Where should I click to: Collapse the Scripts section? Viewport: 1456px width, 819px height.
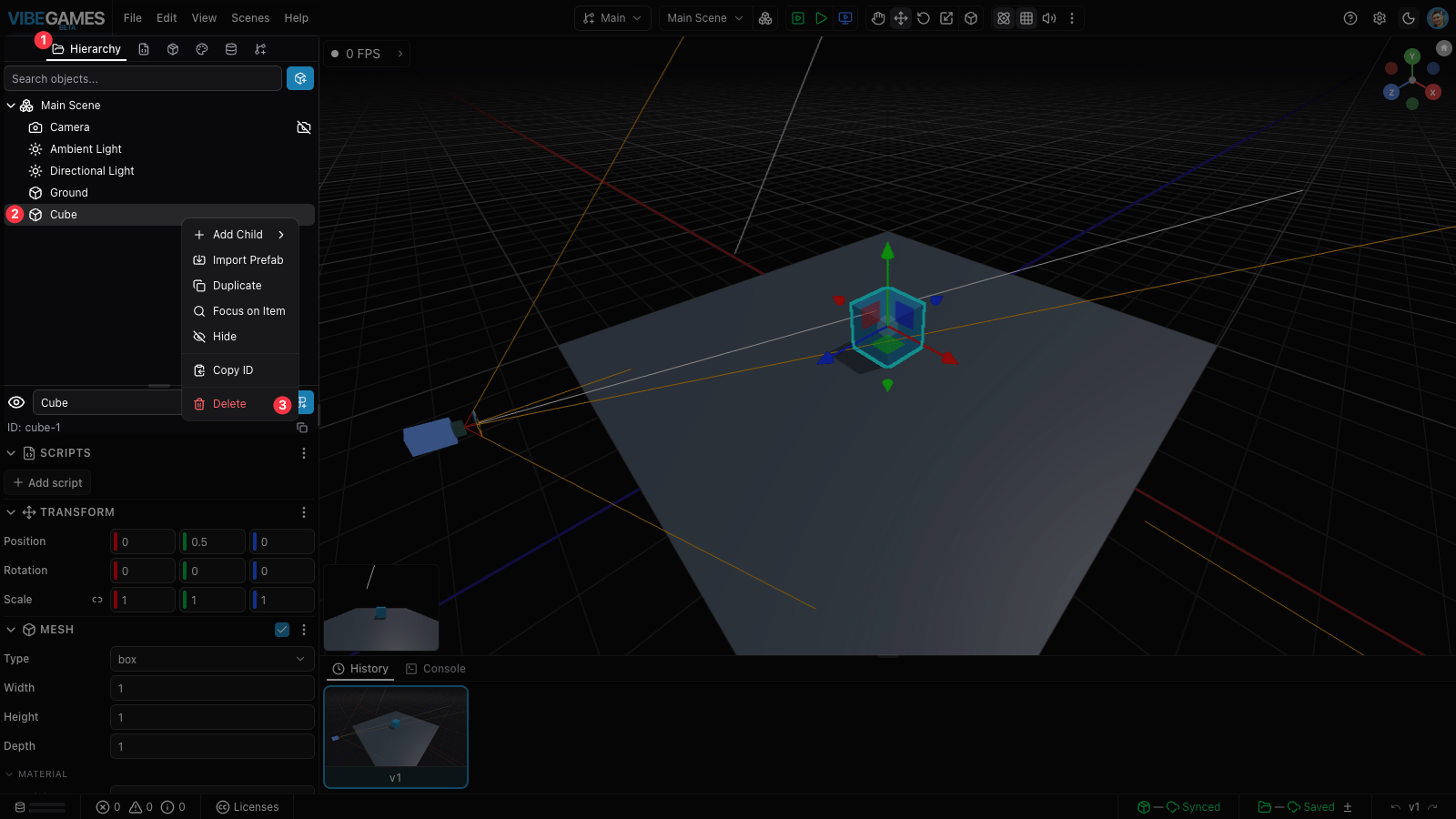[11, 453]
